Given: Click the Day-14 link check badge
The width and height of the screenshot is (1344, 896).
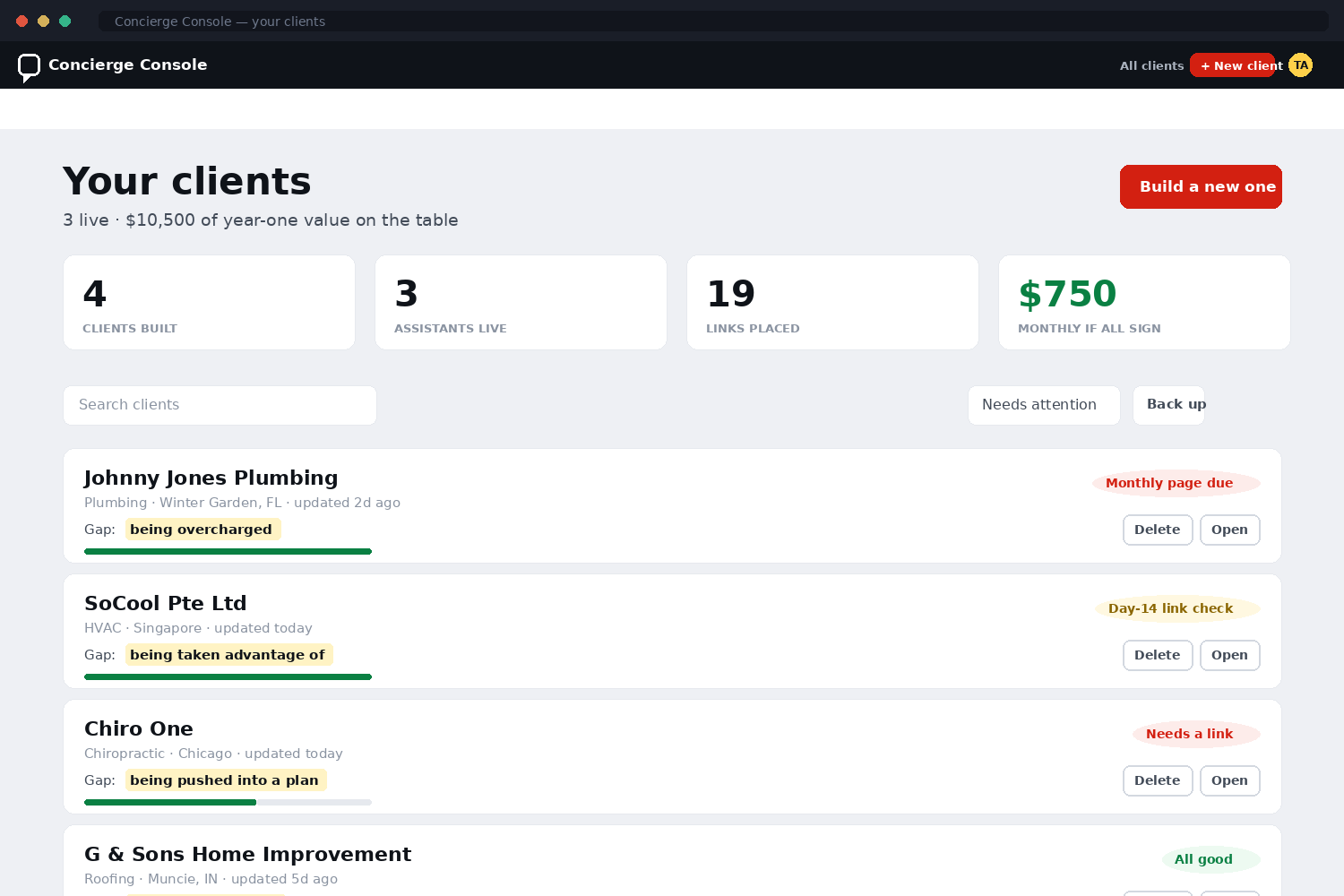Looking at the screenshot, I should point(1177,608).
